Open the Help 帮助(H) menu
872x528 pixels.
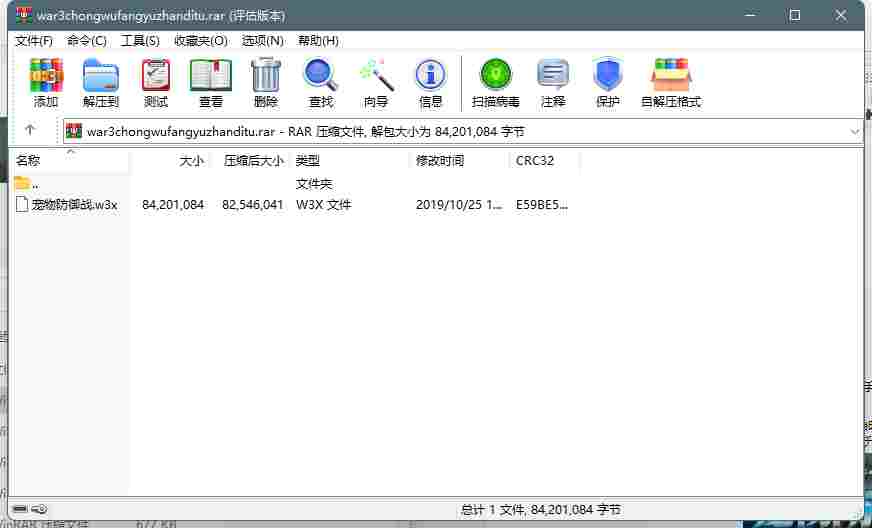pos(318,41)
